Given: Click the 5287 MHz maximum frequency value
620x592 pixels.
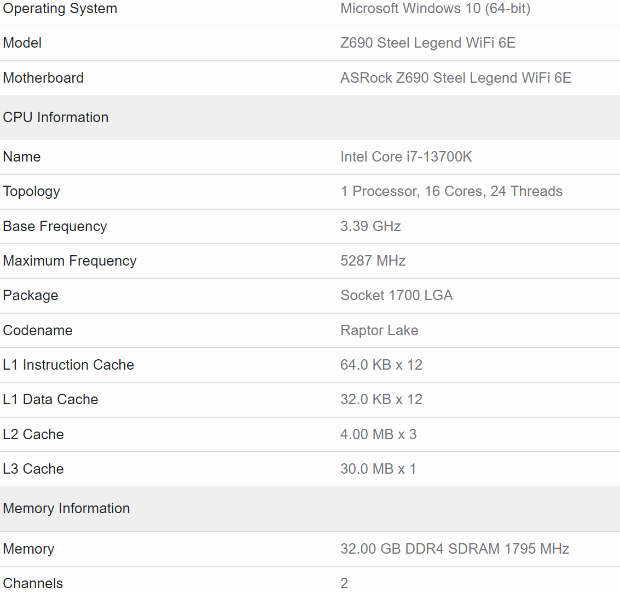Looking at the screenshot, I should coord(373,261).
